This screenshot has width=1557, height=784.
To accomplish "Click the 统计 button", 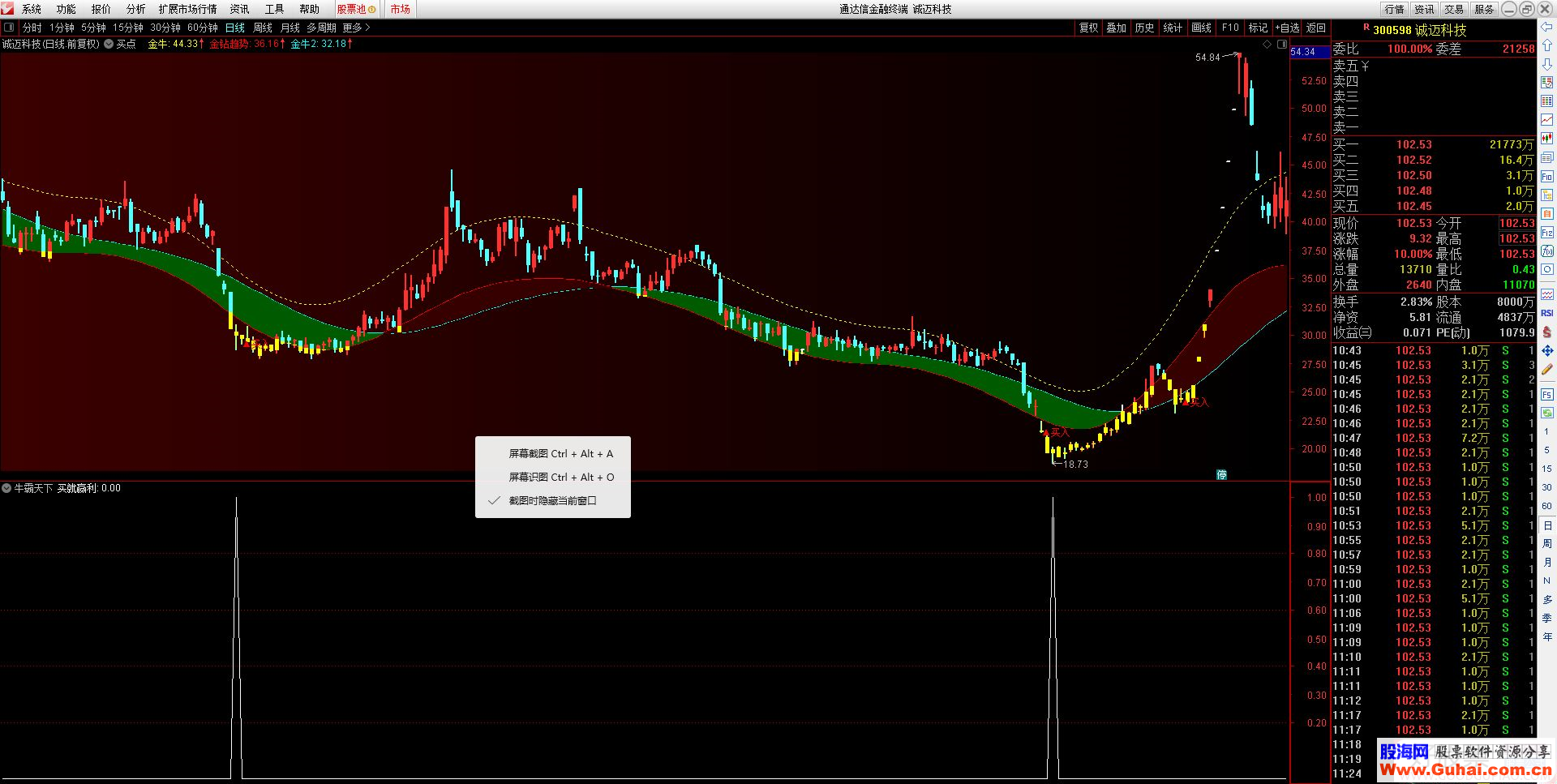I will tap(1173, 28).
